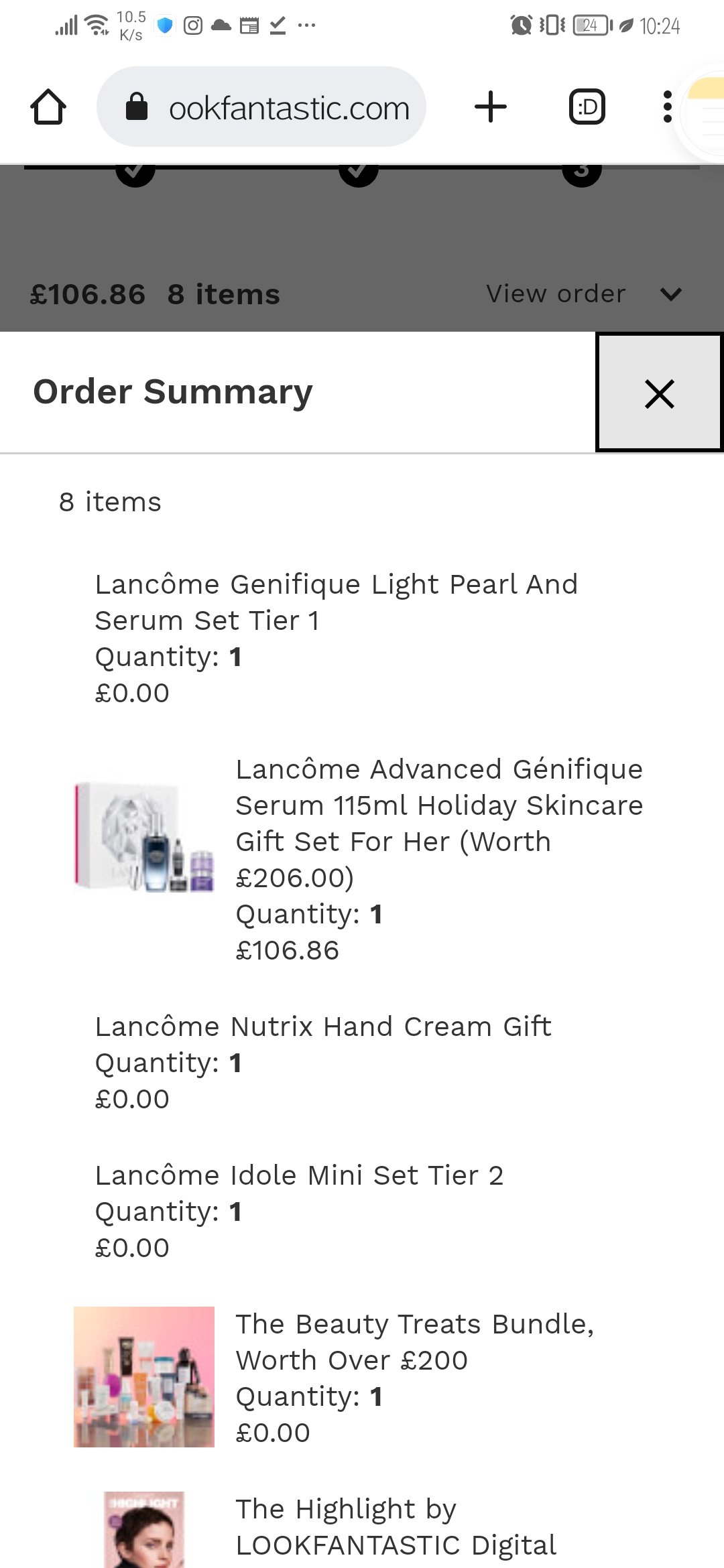Expand the View order chevron

click(x=670, y=294)
